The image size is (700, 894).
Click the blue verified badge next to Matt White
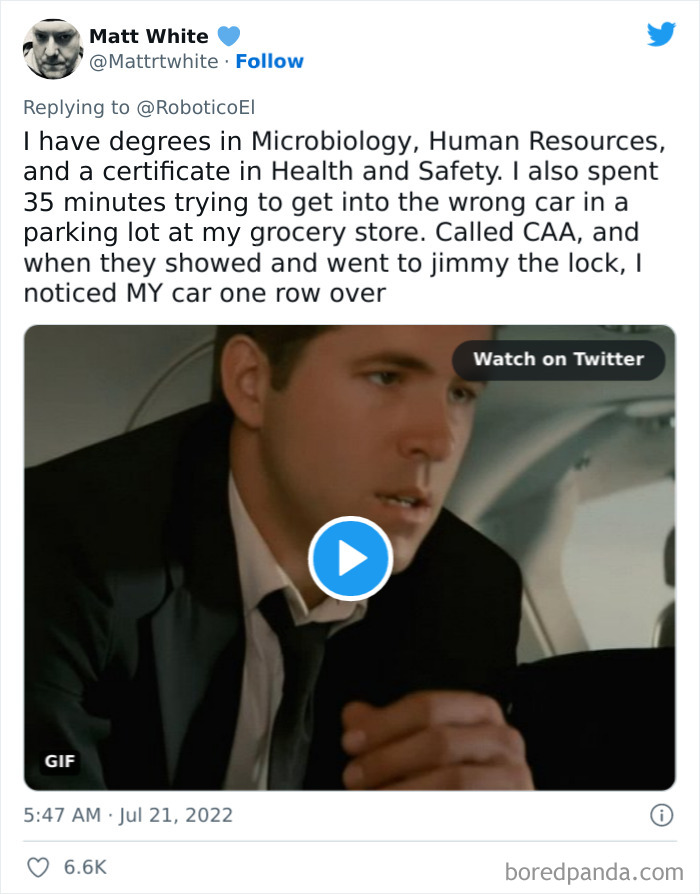tap(230, 35)
